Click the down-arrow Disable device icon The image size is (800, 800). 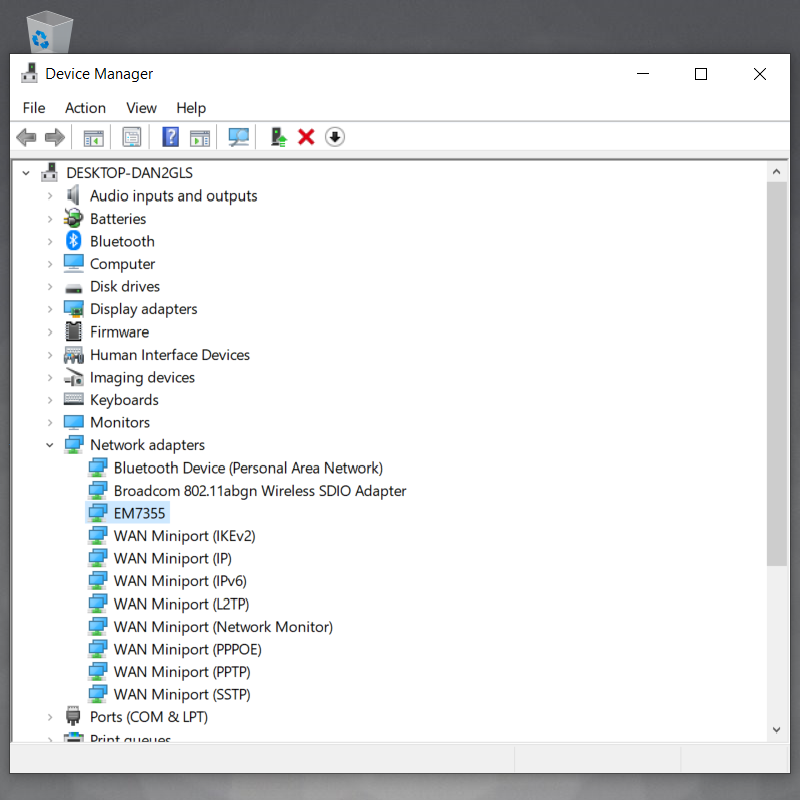click(x=335, y=137)
